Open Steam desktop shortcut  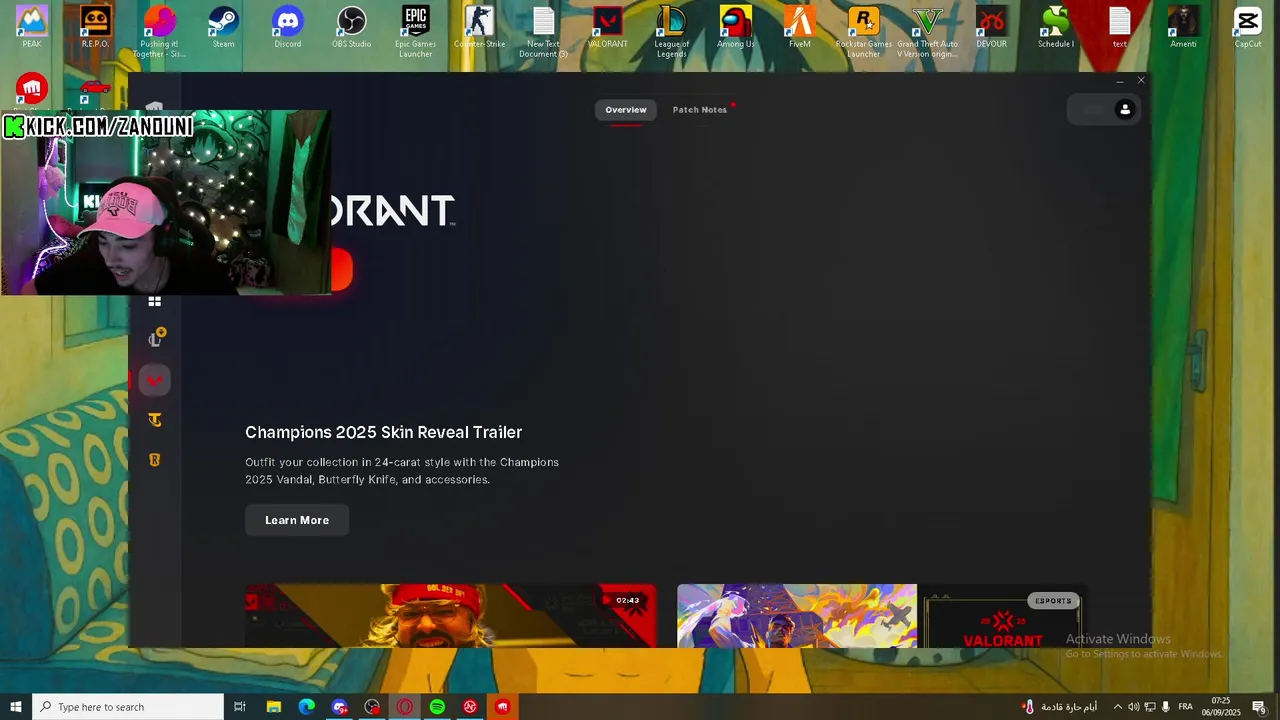point(224,27)
